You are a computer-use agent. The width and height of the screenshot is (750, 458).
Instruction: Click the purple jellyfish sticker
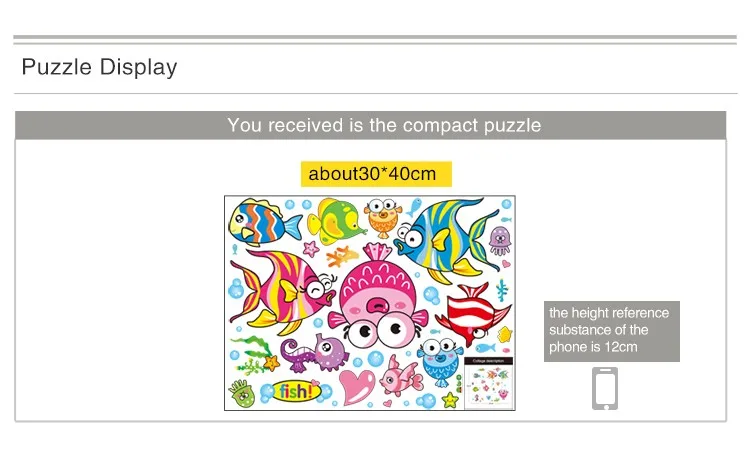pyautogui.click(x=499, y=240)
